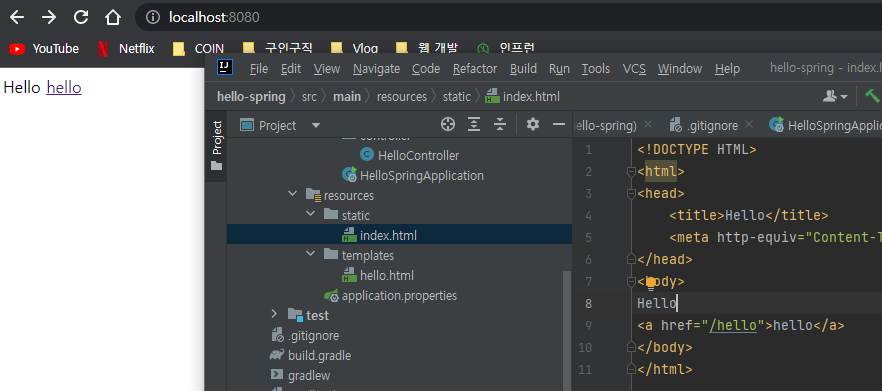The height and width of the screenshot is (391, 882).
Task: Open the Chrome home page
Action: click(113, 17)
